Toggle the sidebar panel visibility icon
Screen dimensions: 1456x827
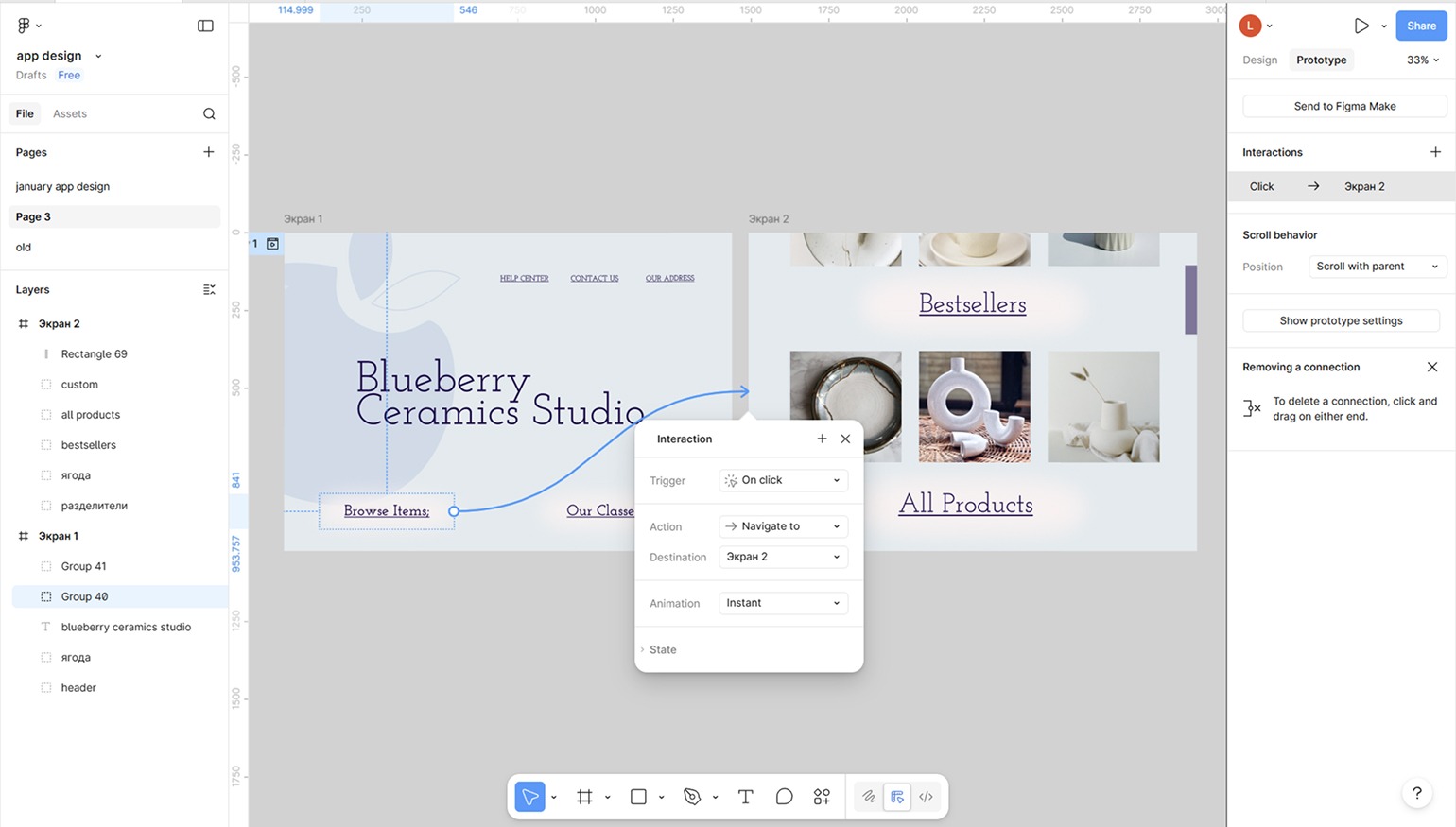click(205, 26)
